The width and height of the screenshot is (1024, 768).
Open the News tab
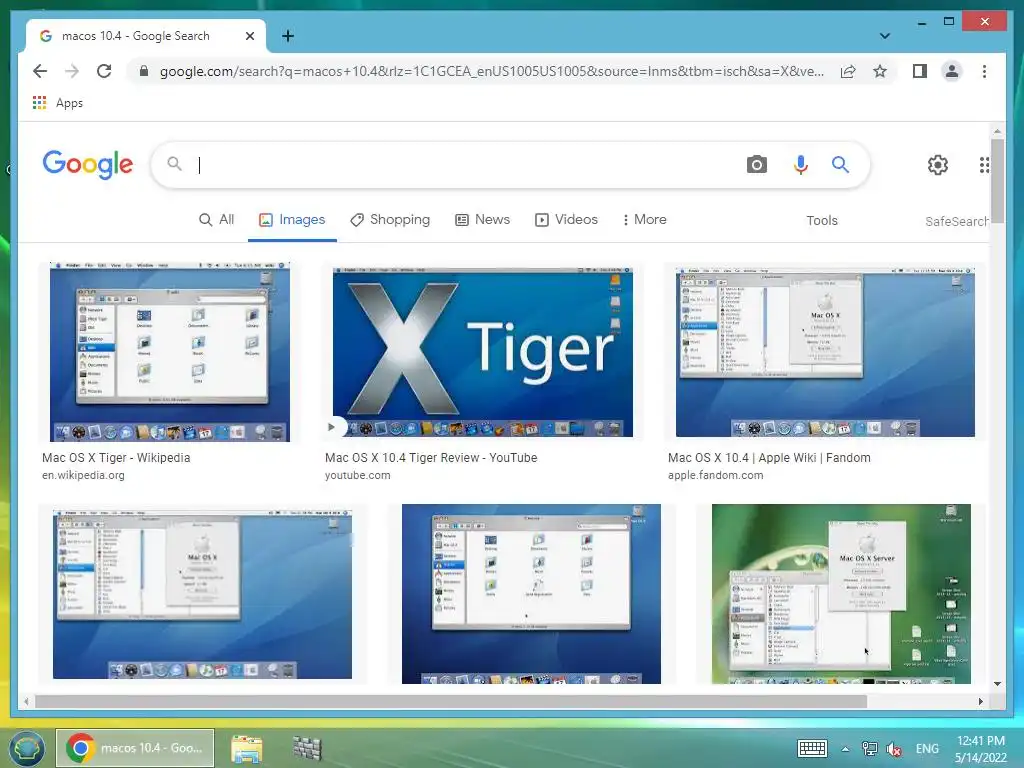[482, 219]
